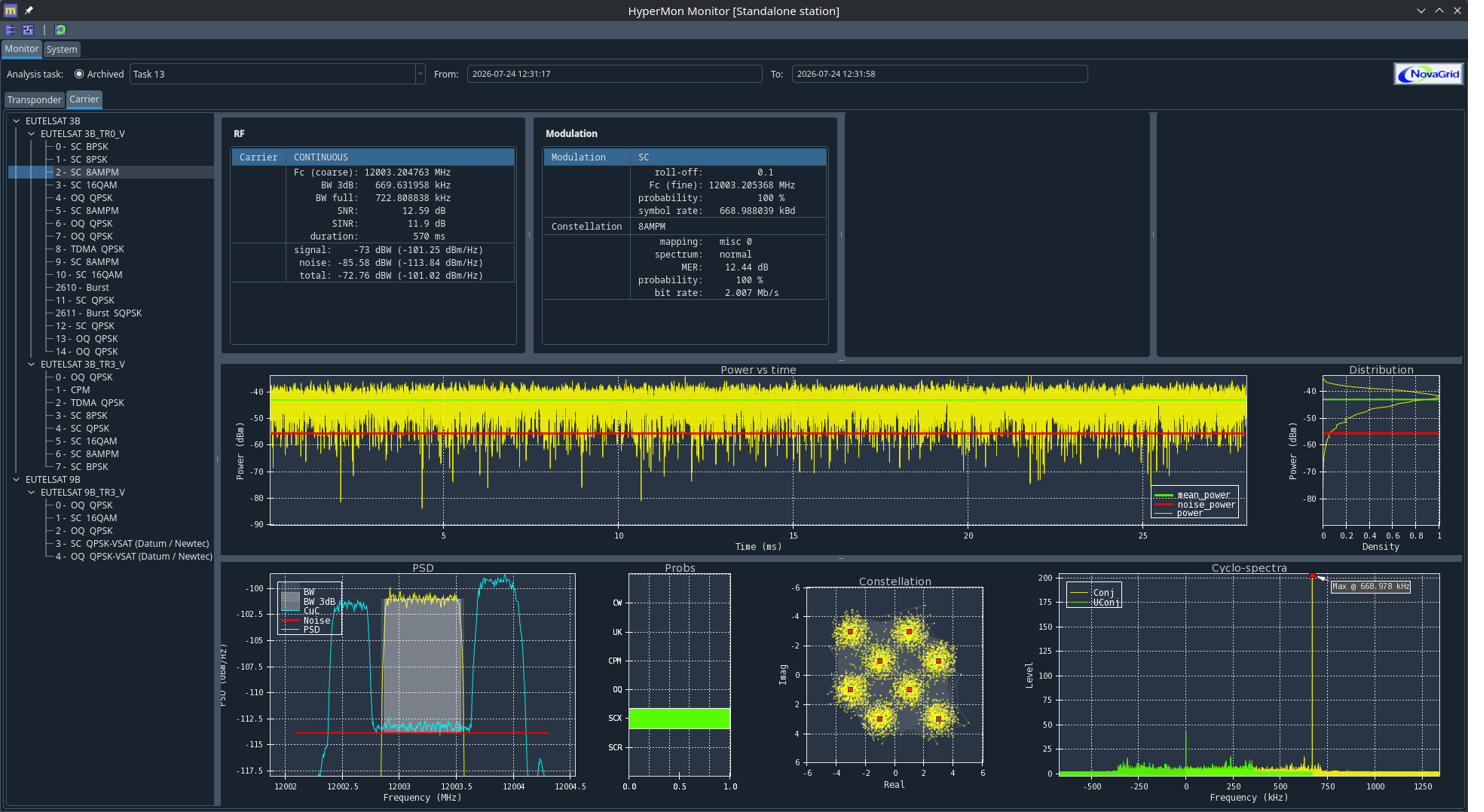Click the layout grid toolbar icon

(x=28, y=30)
